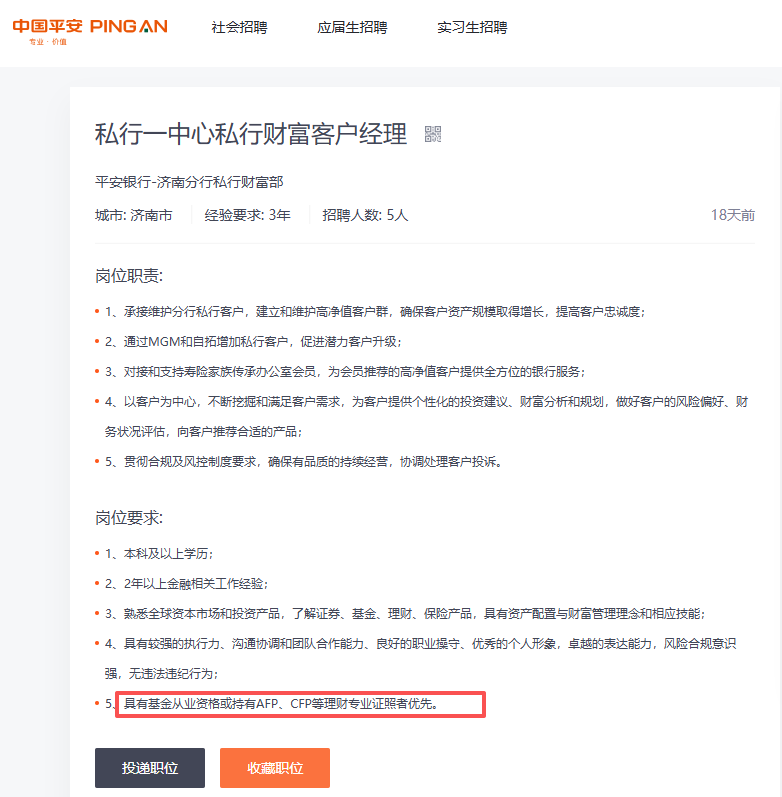Click the orange 收藏职位 button
Screen dimensions: 782x797
click(x=275, y=768)
